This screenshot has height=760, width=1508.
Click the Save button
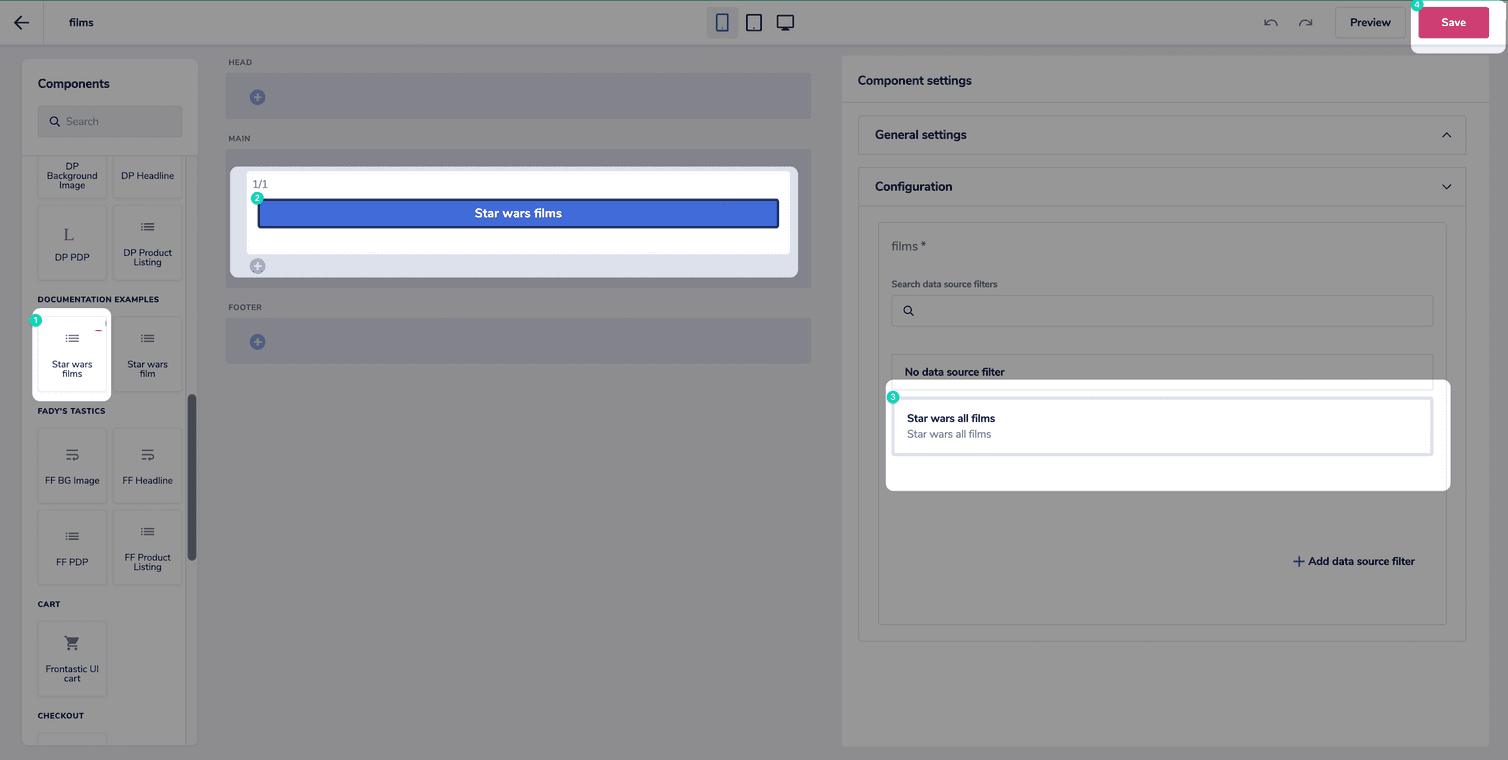click(x=1454, y=22)
